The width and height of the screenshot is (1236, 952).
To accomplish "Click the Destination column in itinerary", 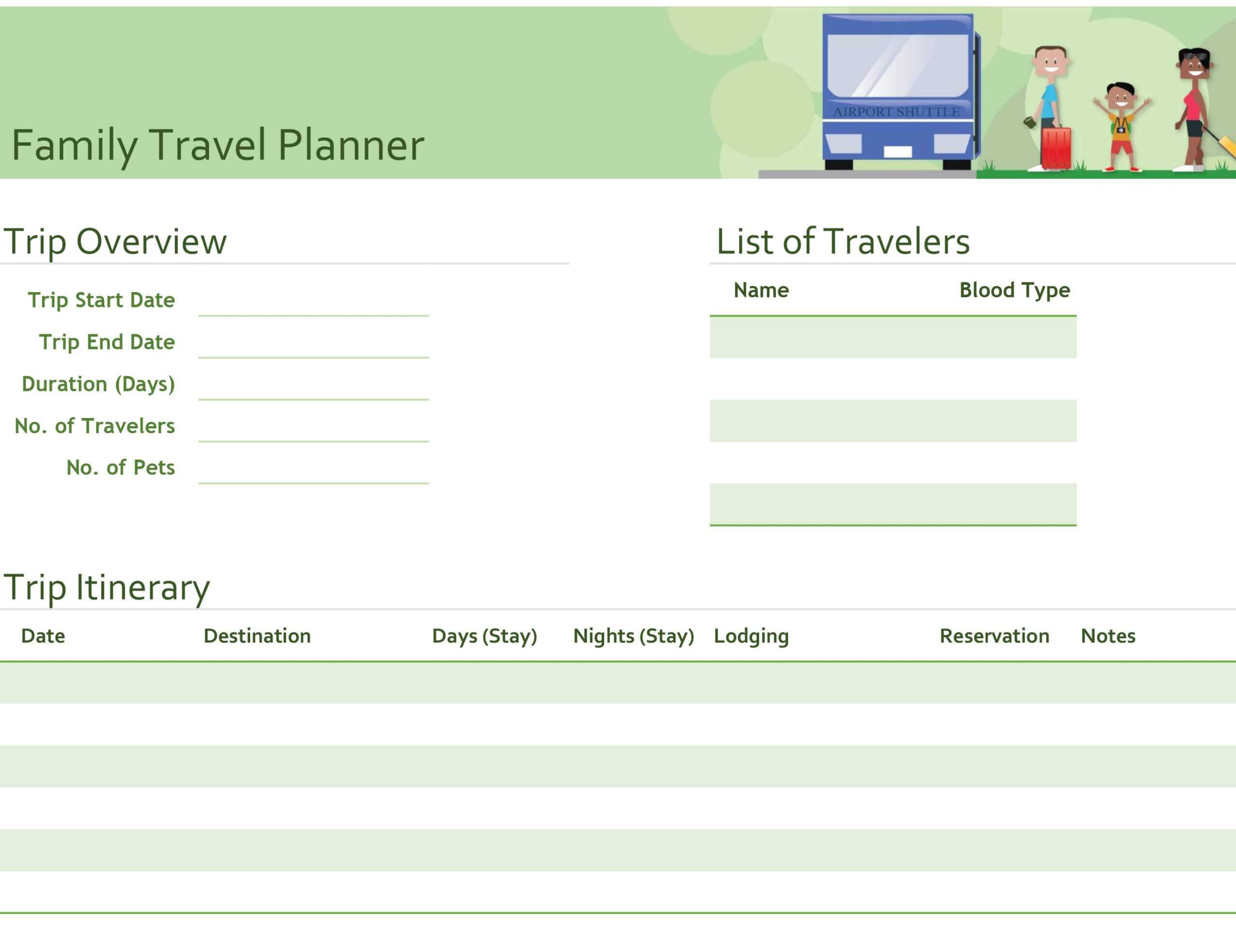I will (257, 636).
